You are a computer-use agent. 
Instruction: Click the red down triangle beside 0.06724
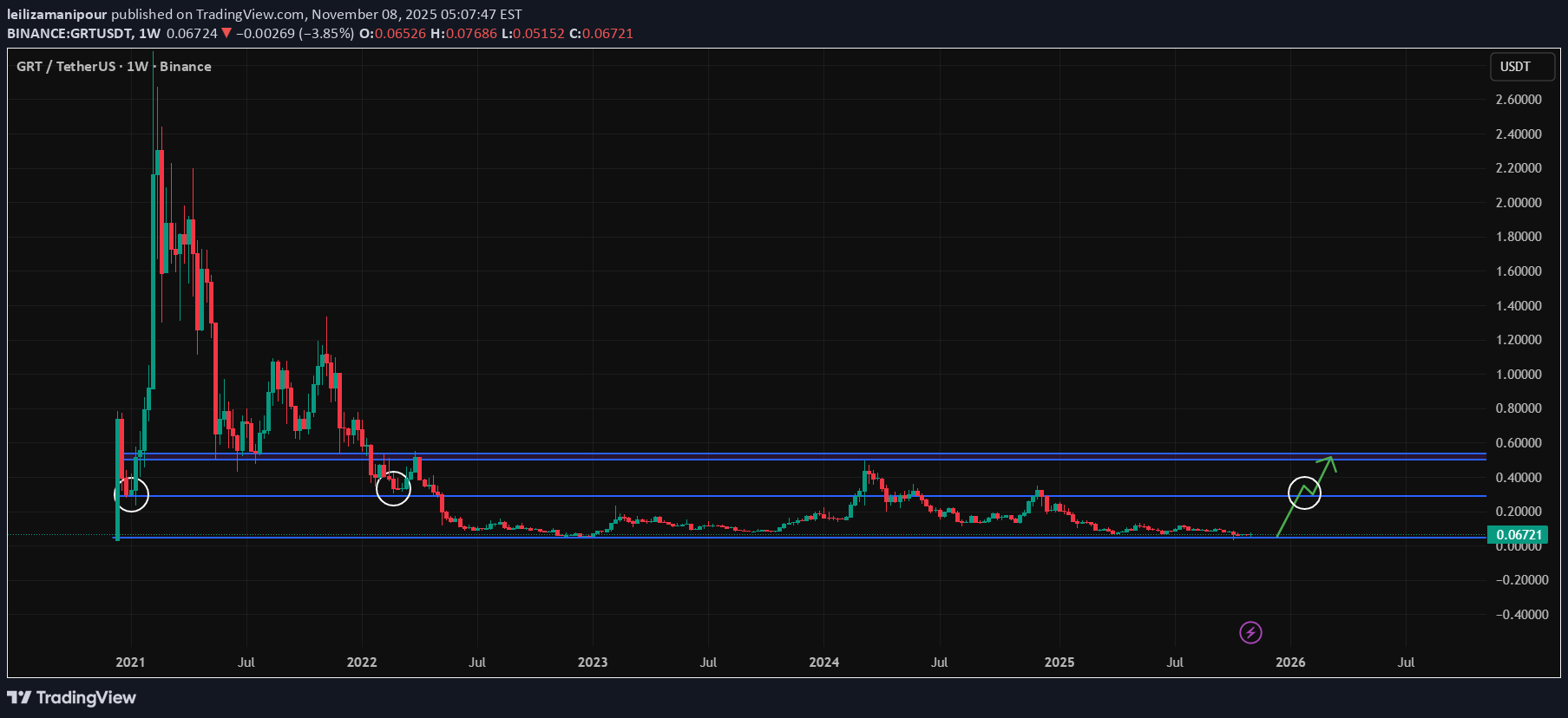pos(226,34)
